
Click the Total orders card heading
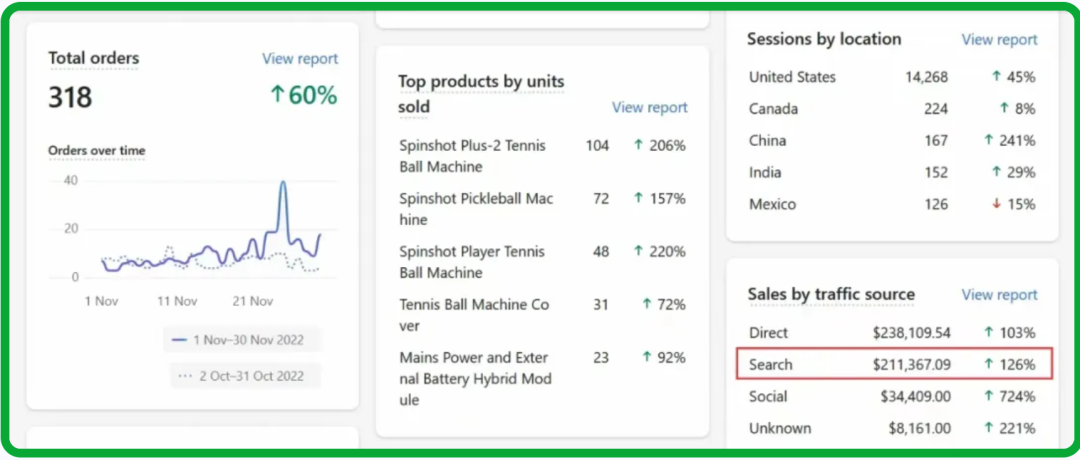[x=94, y=58]
